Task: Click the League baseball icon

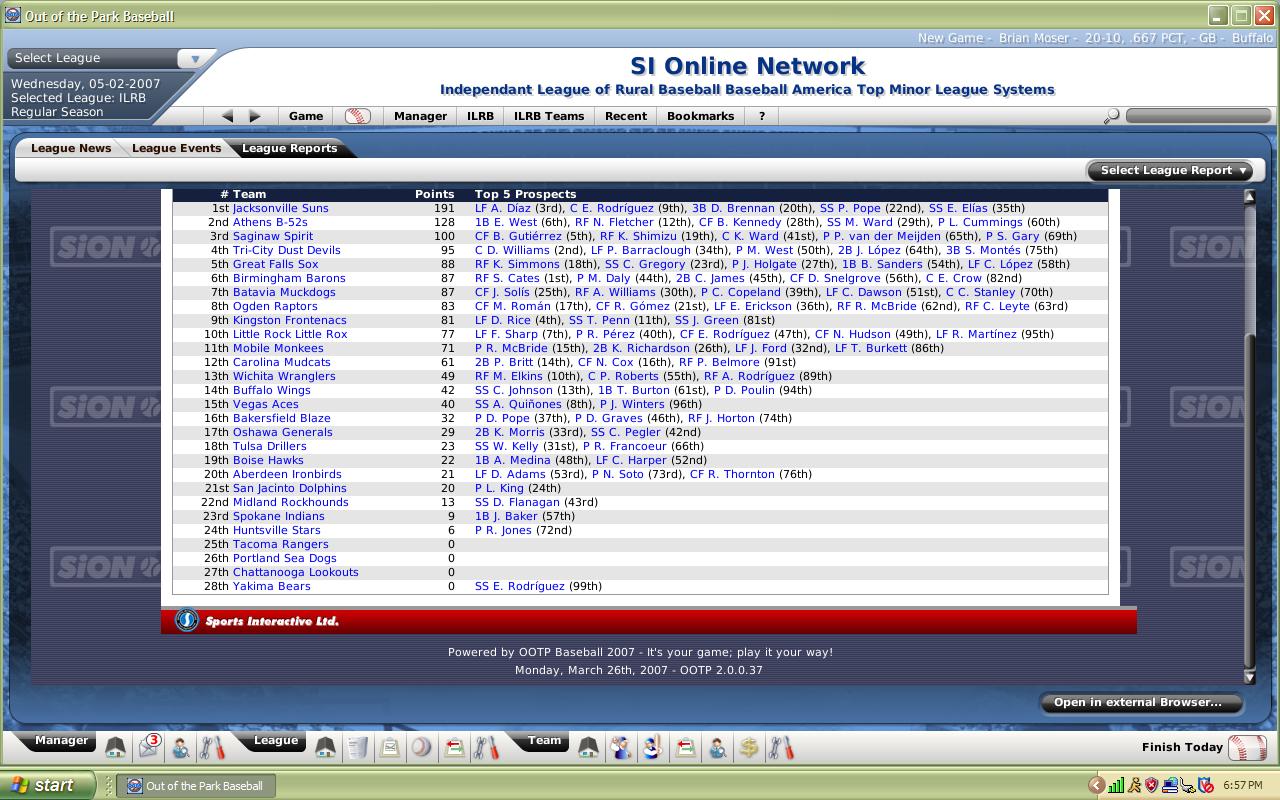Action: pyautogui.click(x=422, y=747)
